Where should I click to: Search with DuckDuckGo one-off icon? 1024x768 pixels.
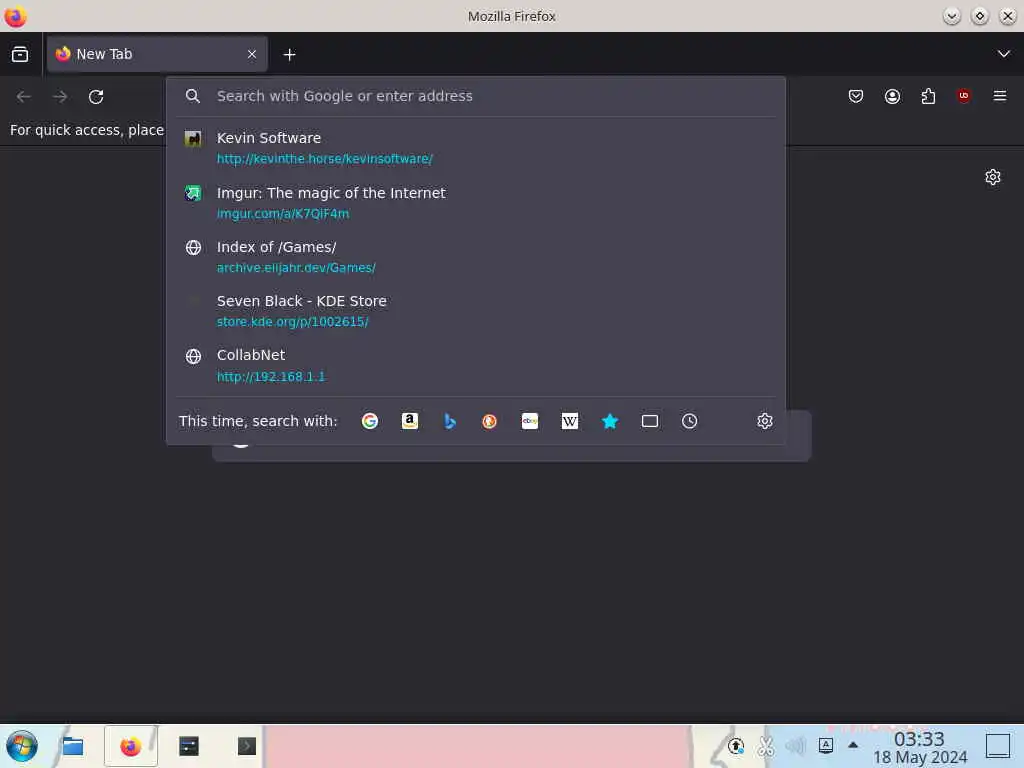point(489,421)
